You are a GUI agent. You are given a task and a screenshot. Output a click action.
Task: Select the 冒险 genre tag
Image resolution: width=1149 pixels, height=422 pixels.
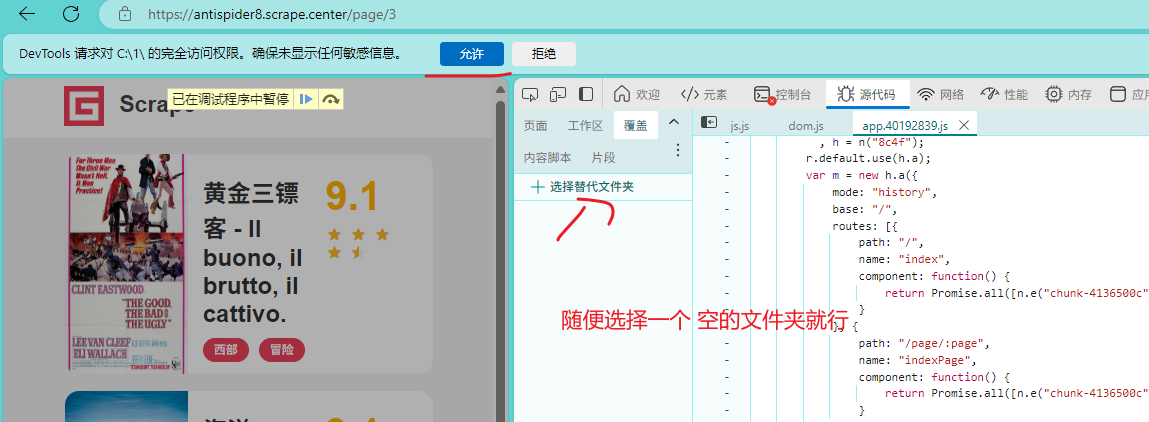click(x=281, y=351)
